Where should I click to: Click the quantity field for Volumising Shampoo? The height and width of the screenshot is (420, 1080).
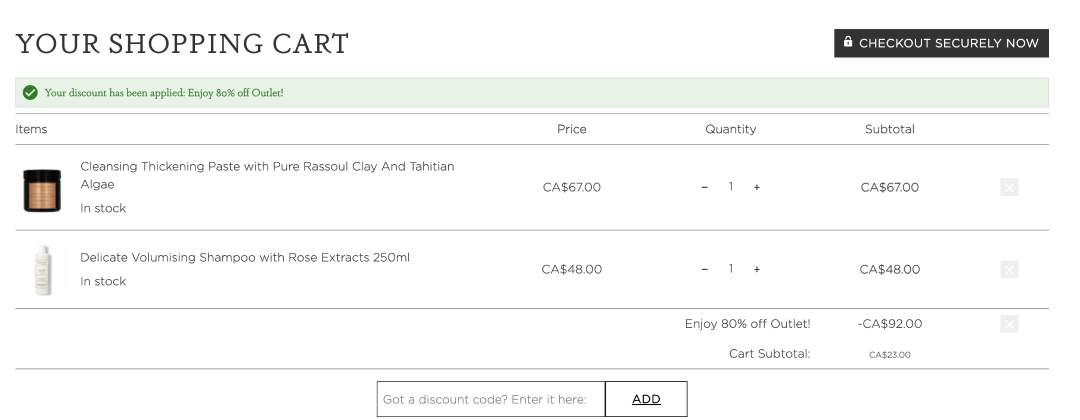pos(731,269)
